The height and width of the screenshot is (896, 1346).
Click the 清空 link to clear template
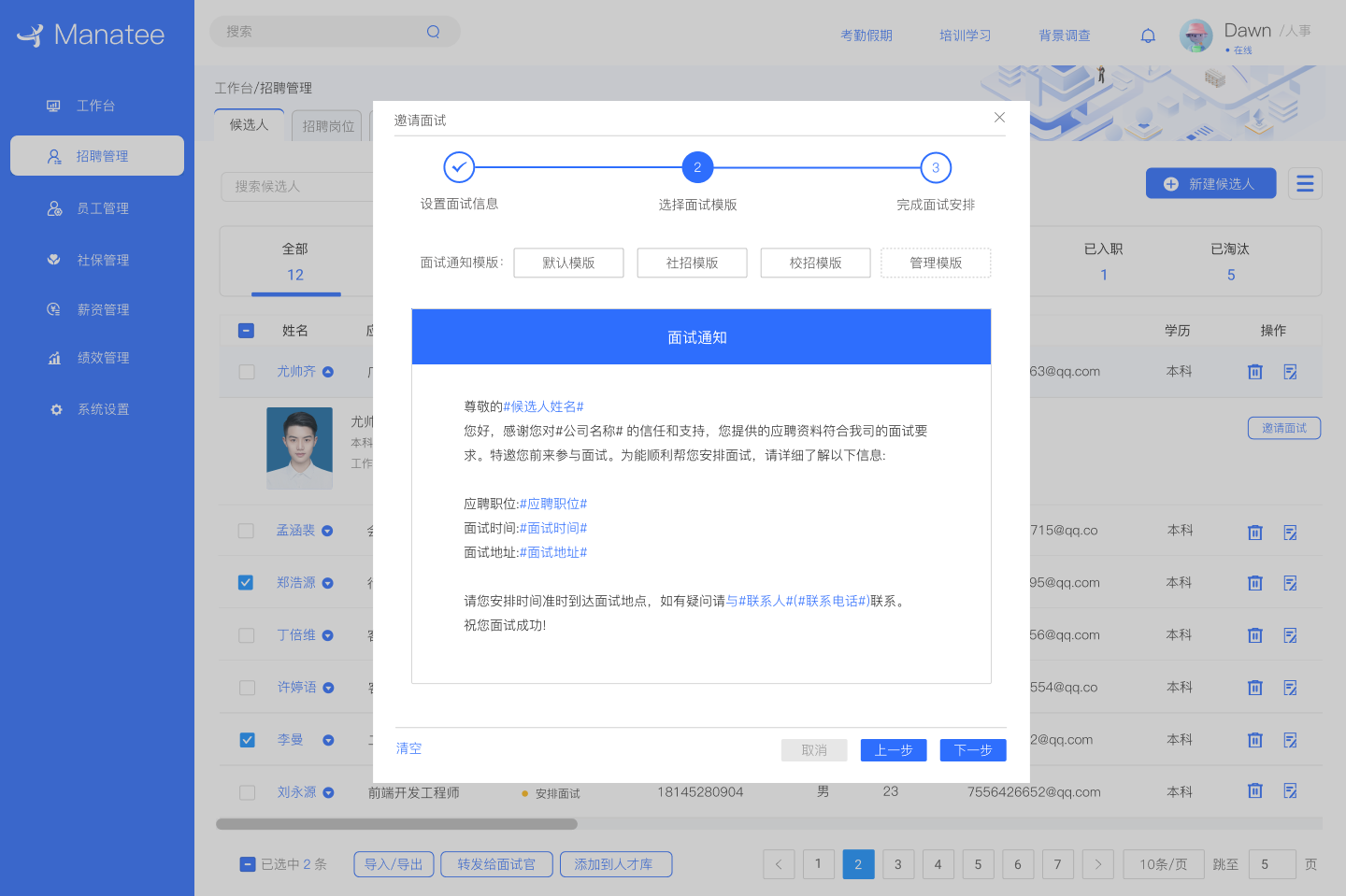pos(408,748)
